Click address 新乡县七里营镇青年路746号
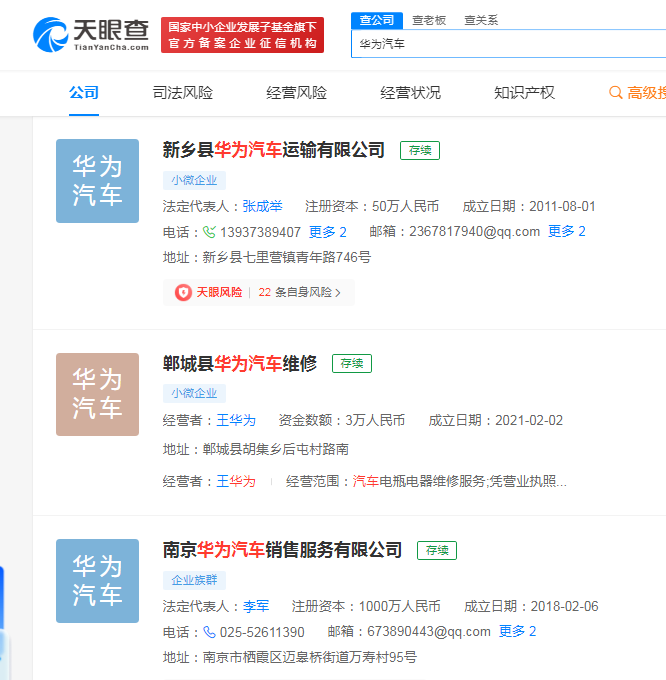This screenshot has width=666, height=680. [287, 257]
